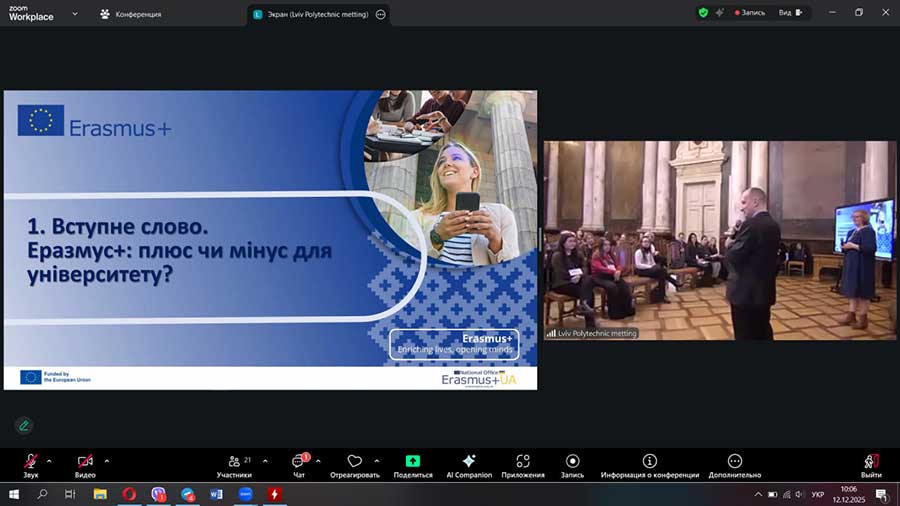This screenshot has width=900, height=506.
Task: Expand arrow next to Участники
Action: pos(265,461)
